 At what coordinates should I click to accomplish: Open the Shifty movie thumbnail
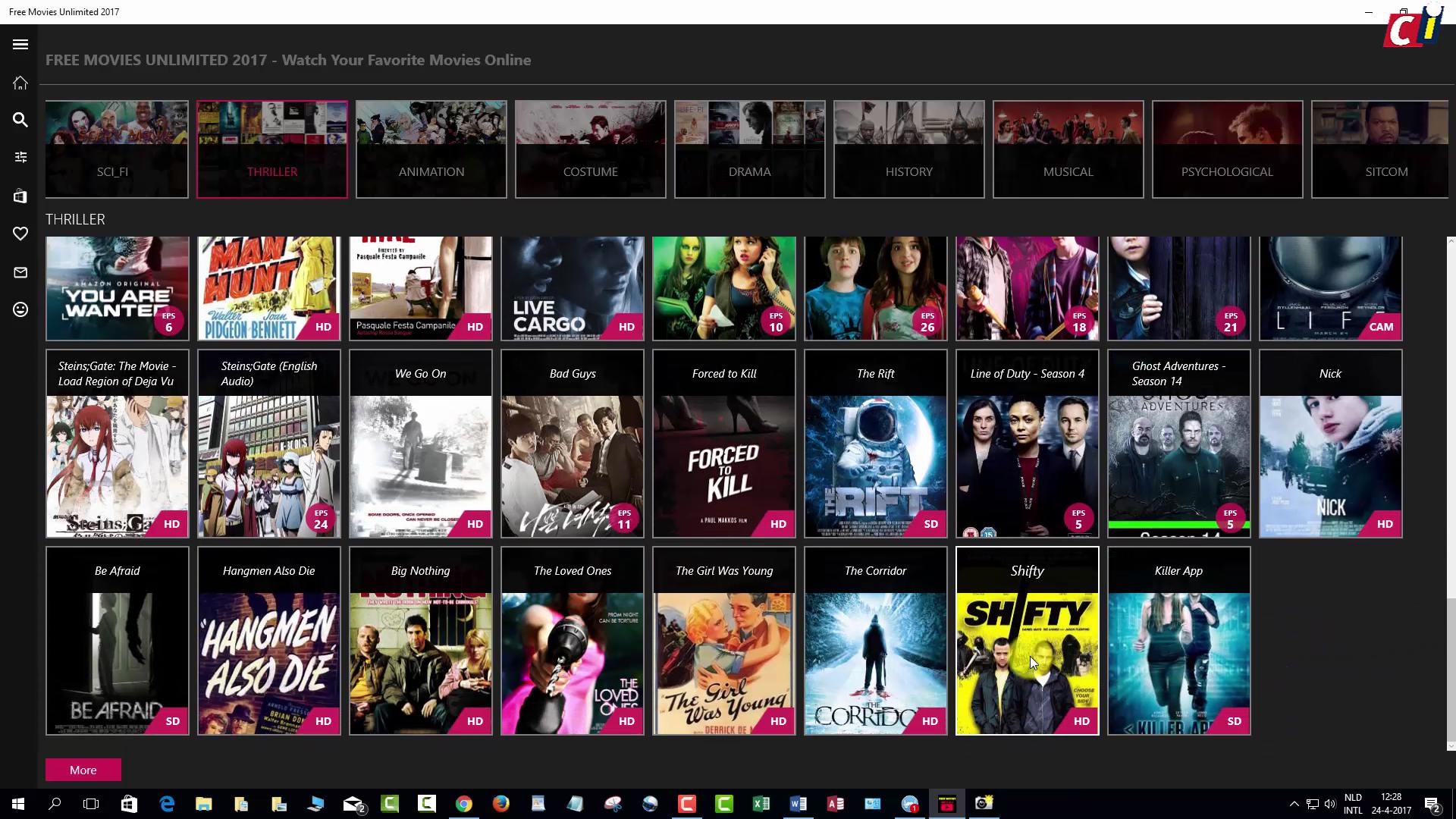pyautogui.click(x=1027, y=641)
